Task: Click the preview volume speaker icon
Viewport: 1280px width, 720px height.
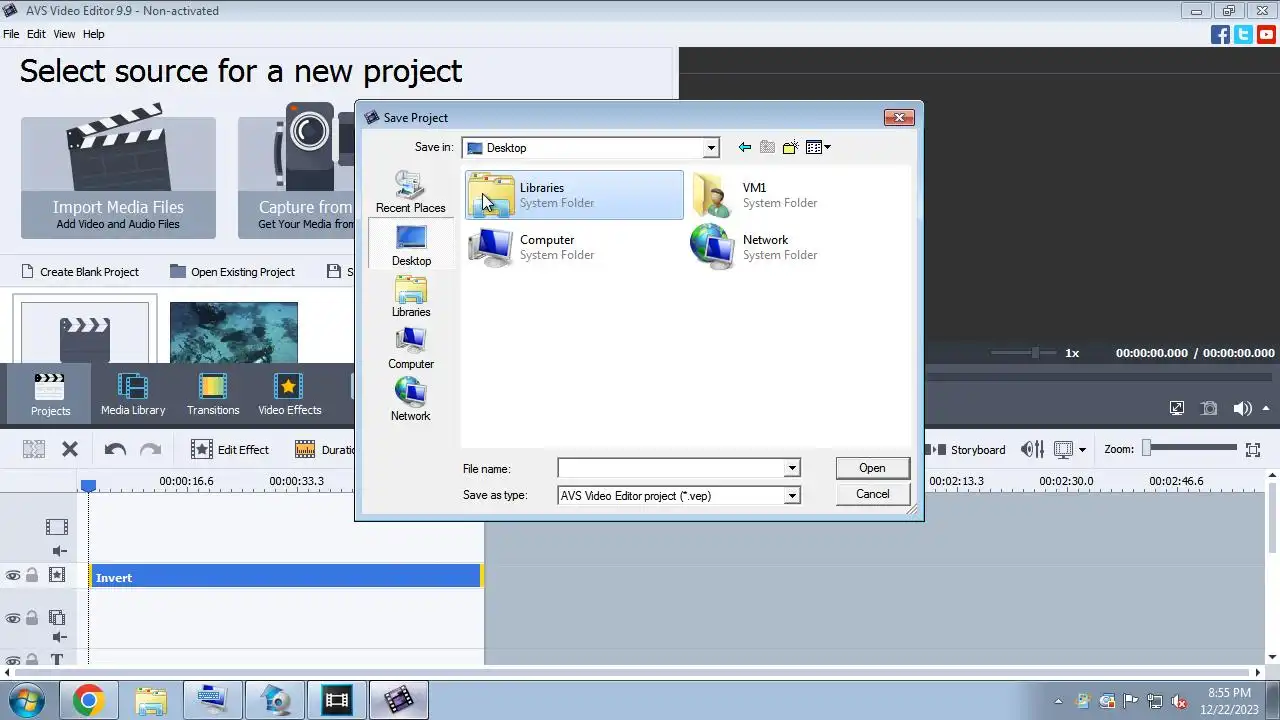Action: [x=1242, y=408]
